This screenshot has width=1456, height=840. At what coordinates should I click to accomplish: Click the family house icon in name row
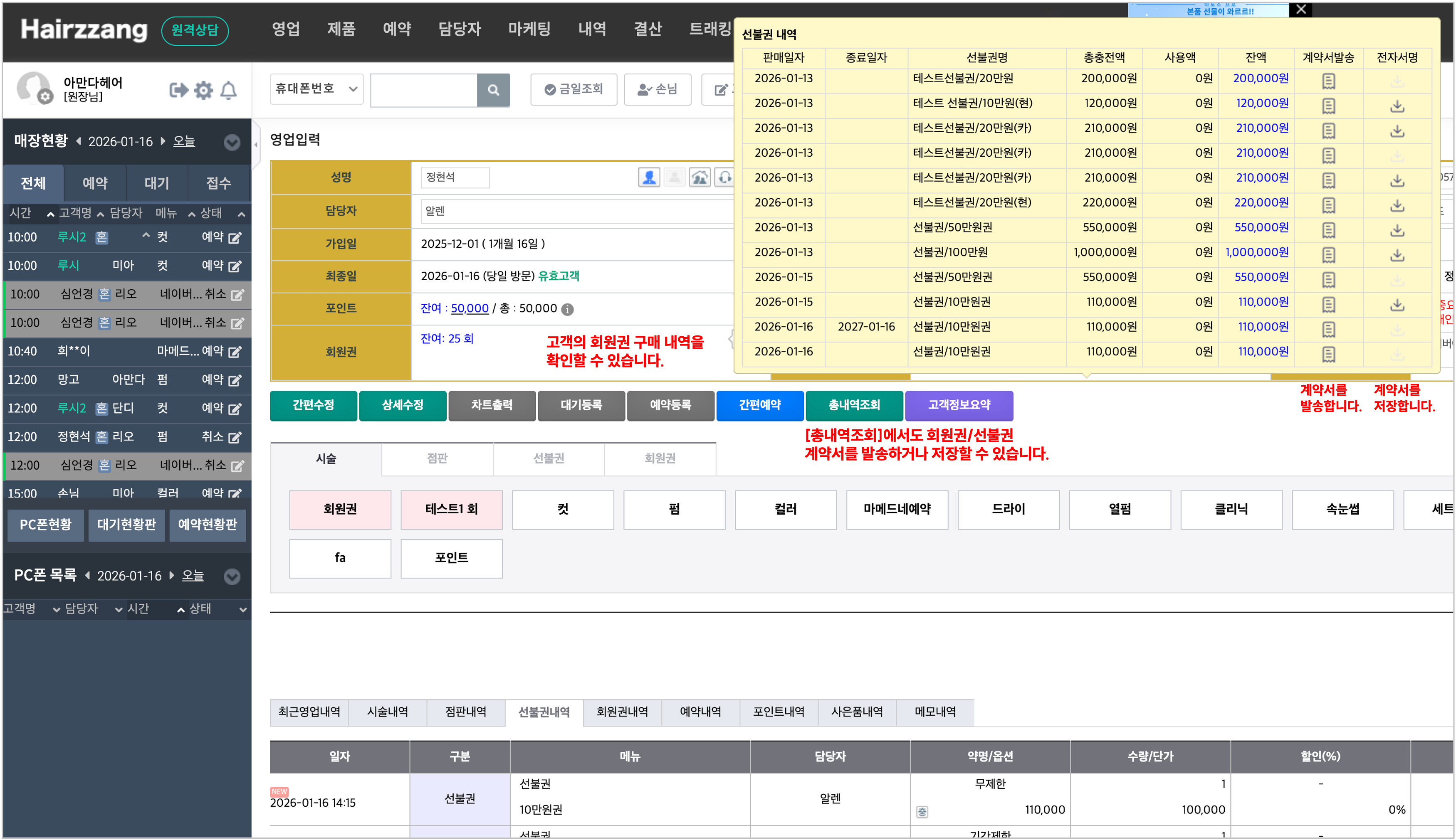700,177
